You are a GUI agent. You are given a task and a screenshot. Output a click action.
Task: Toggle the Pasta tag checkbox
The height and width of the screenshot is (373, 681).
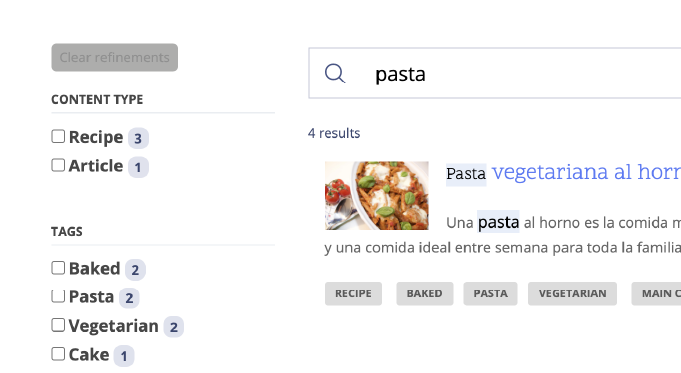tap(58, 297)
